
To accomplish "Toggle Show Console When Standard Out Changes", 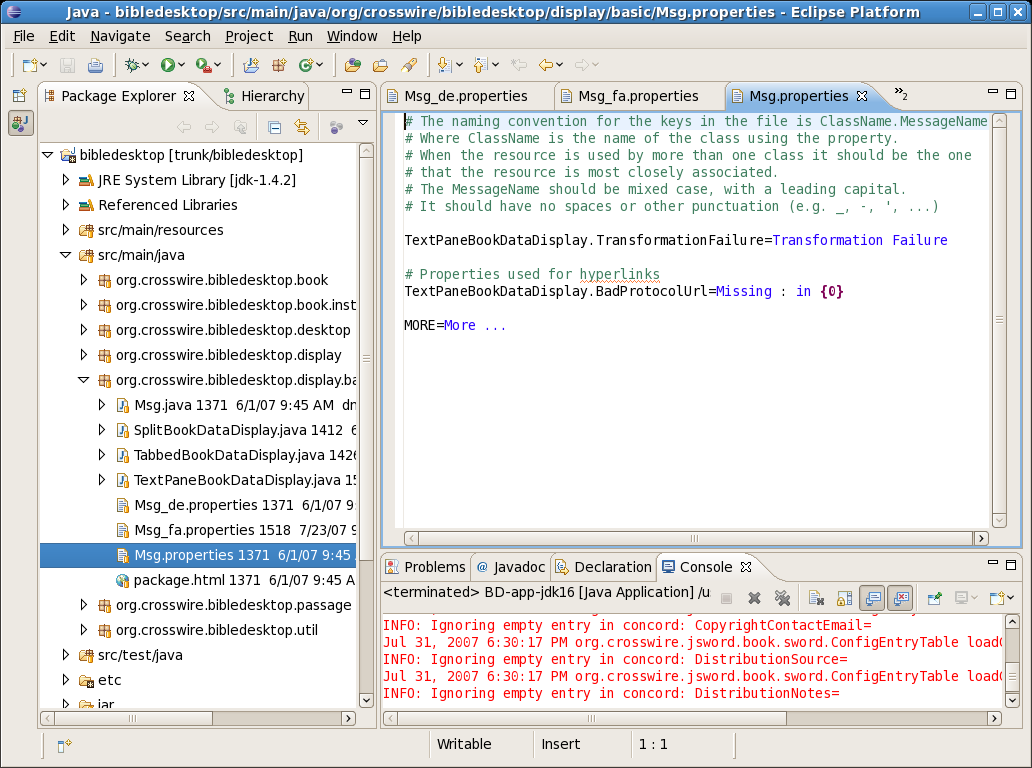I will (871, 598).
